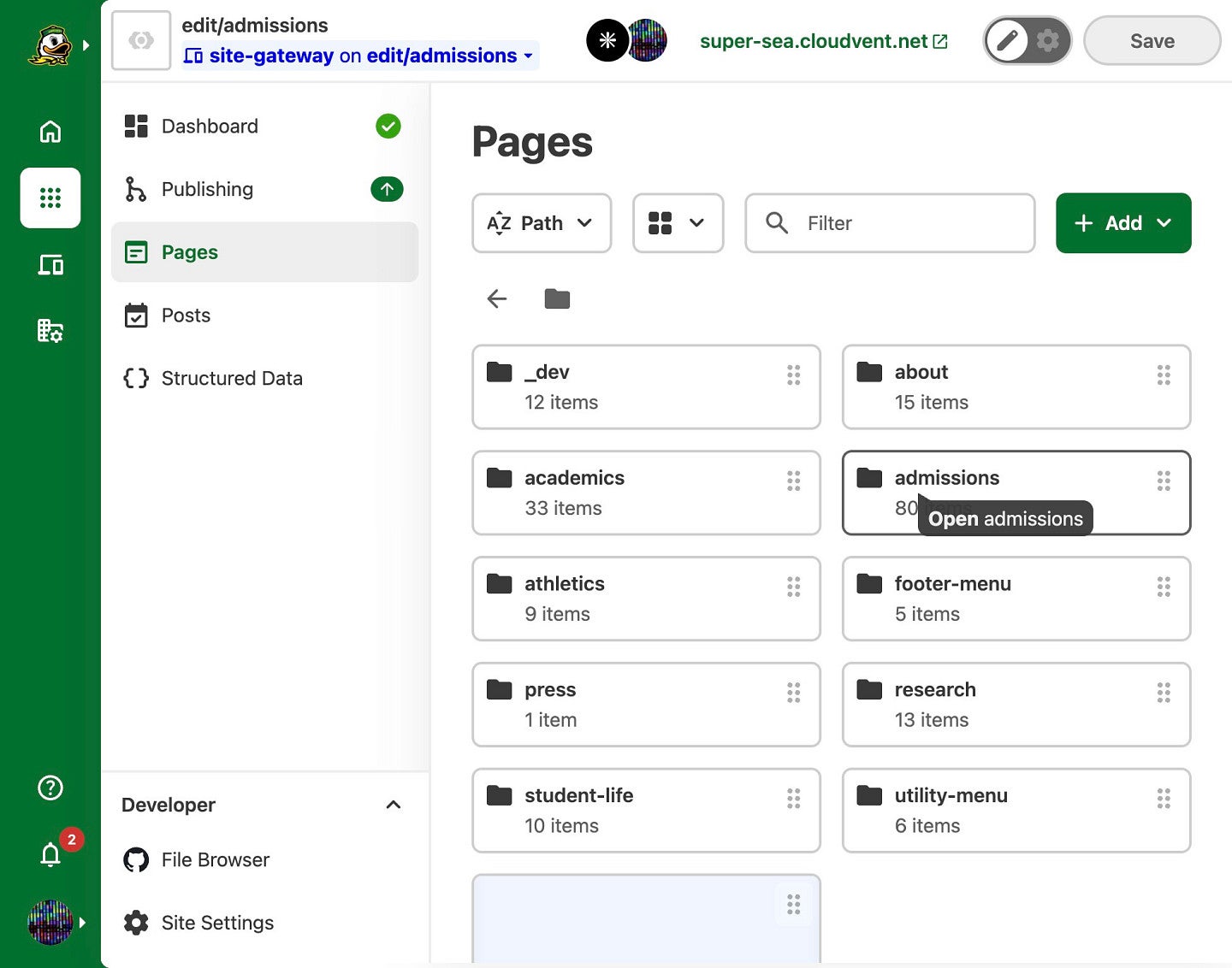Expand the organization switcher arrow beside logo
The image size is (1232, 968).
pos(86,45)
